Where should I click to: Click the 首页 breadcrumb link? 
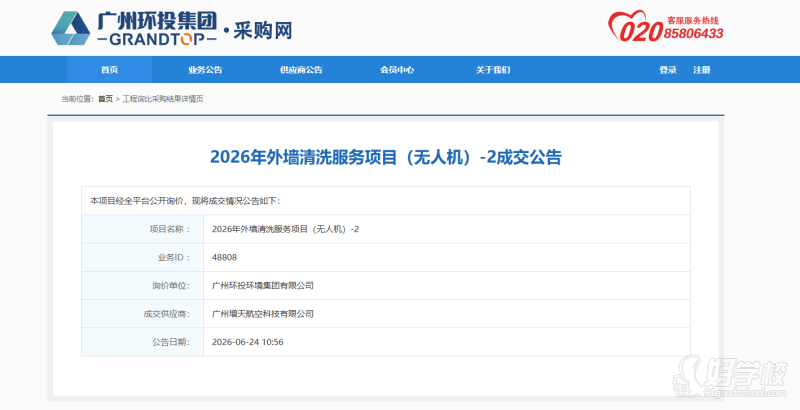click(x=106, y=99)
